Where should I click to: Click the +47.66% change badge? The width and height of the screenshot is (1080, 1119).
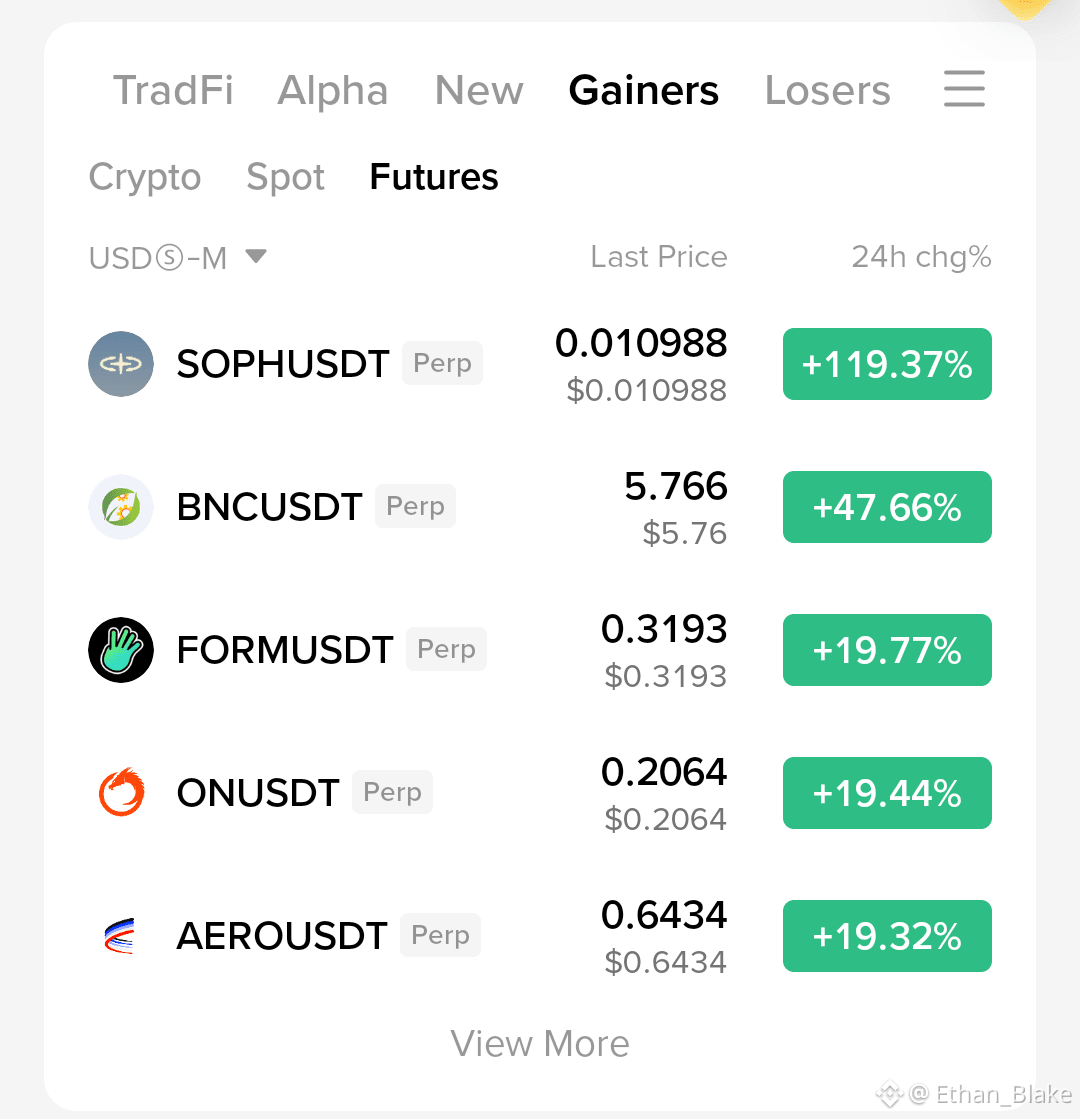click(887, 507)
